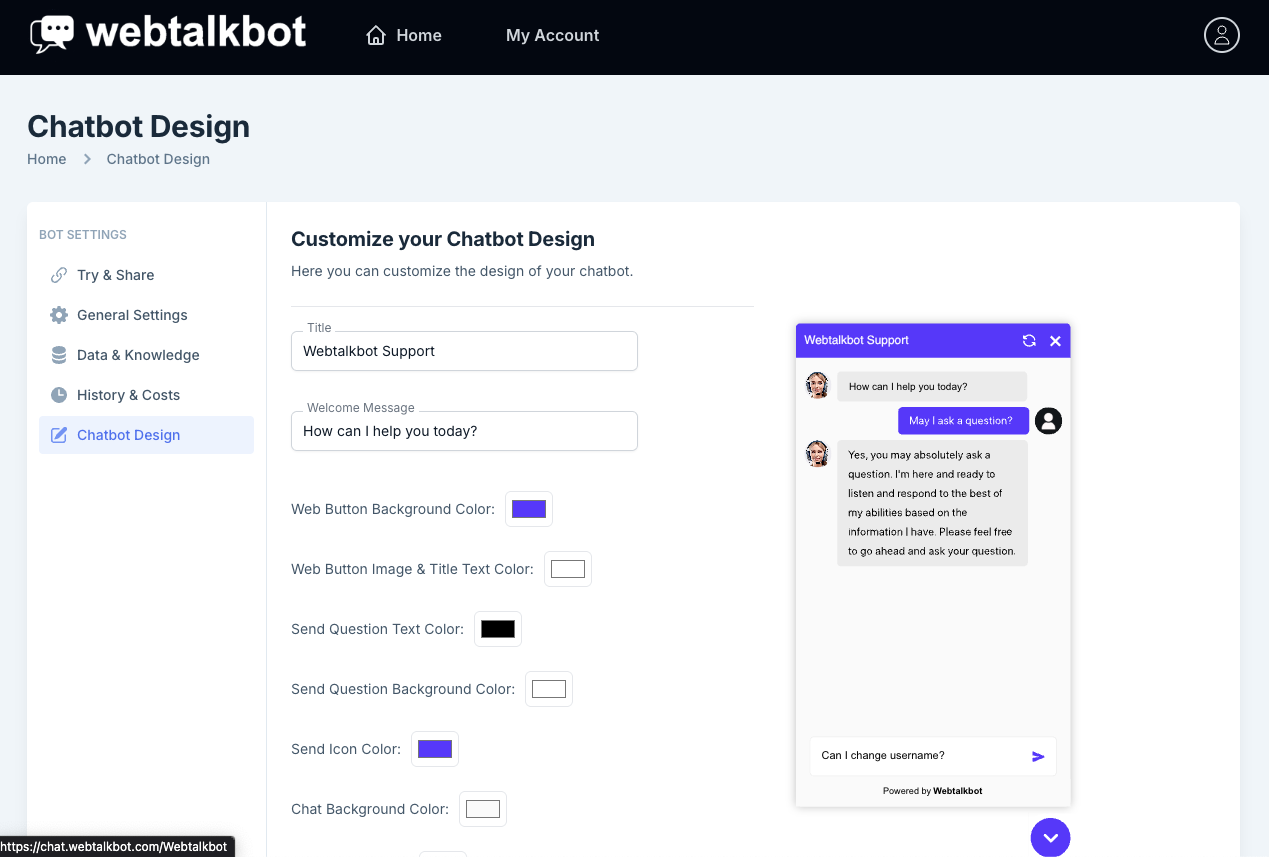This screenshot has width=1269, height=857.
Task: Refresh the chat preview conversation
Action: coord(1029,341)
